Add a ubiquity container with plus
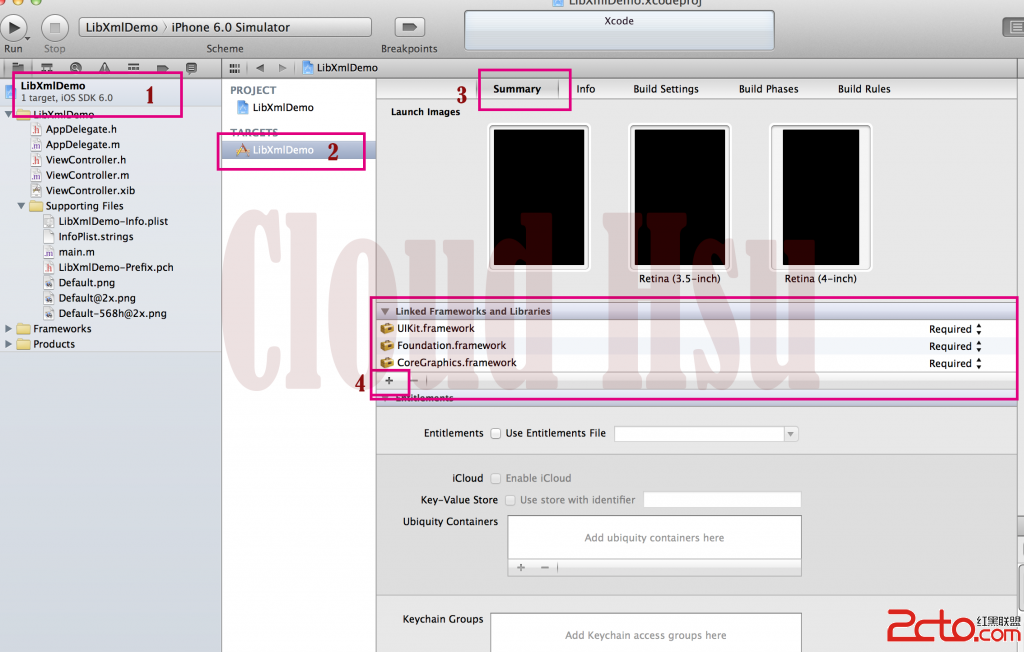 click(521, 567)
